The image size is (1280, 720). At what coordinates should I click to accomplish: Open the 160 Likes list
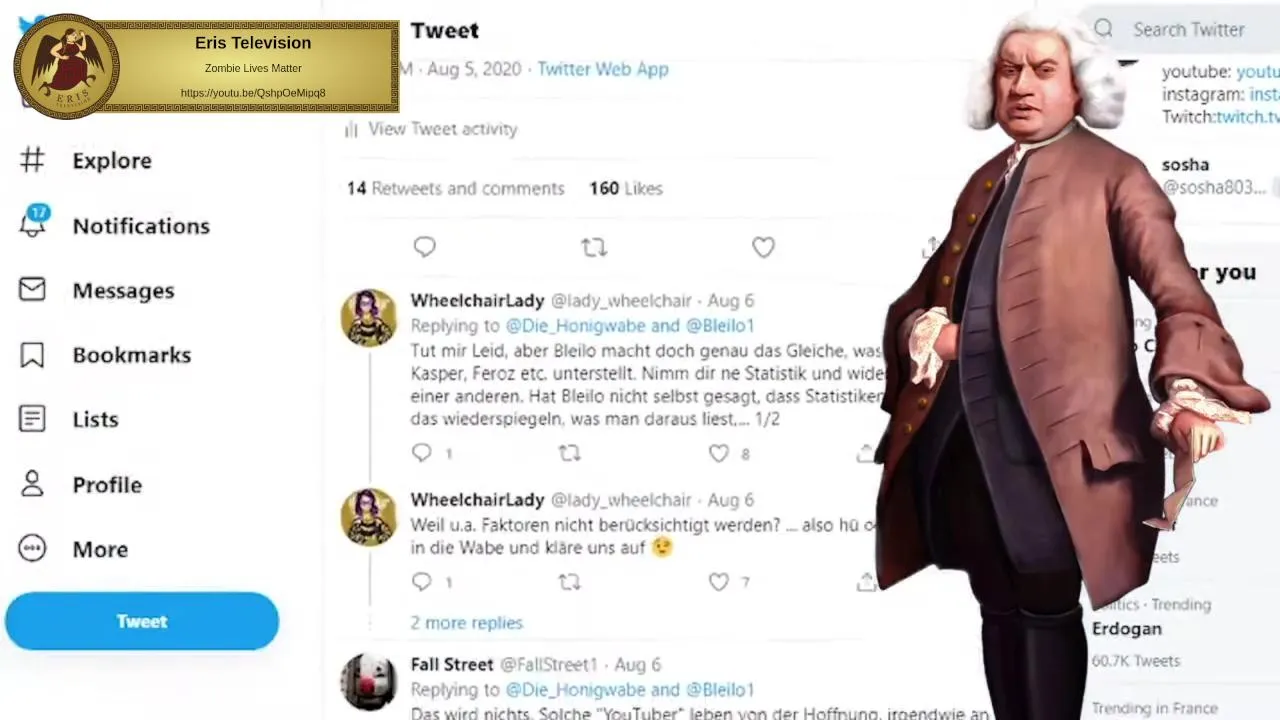tap(626, 188)
